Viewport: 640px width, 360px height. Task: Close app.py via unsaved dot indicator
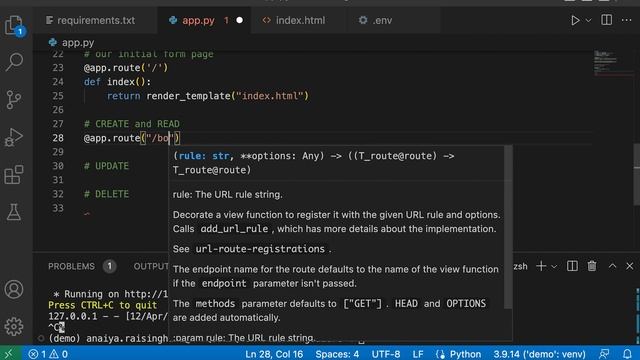tap(240, 20)
